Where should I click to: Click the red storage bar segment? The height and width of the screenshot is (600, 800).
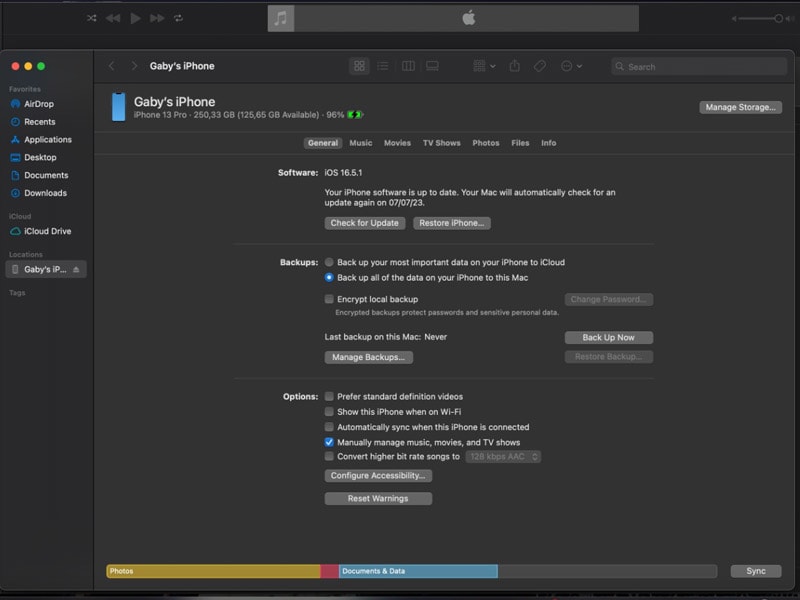pyautogui.click(x=330, y=571)
